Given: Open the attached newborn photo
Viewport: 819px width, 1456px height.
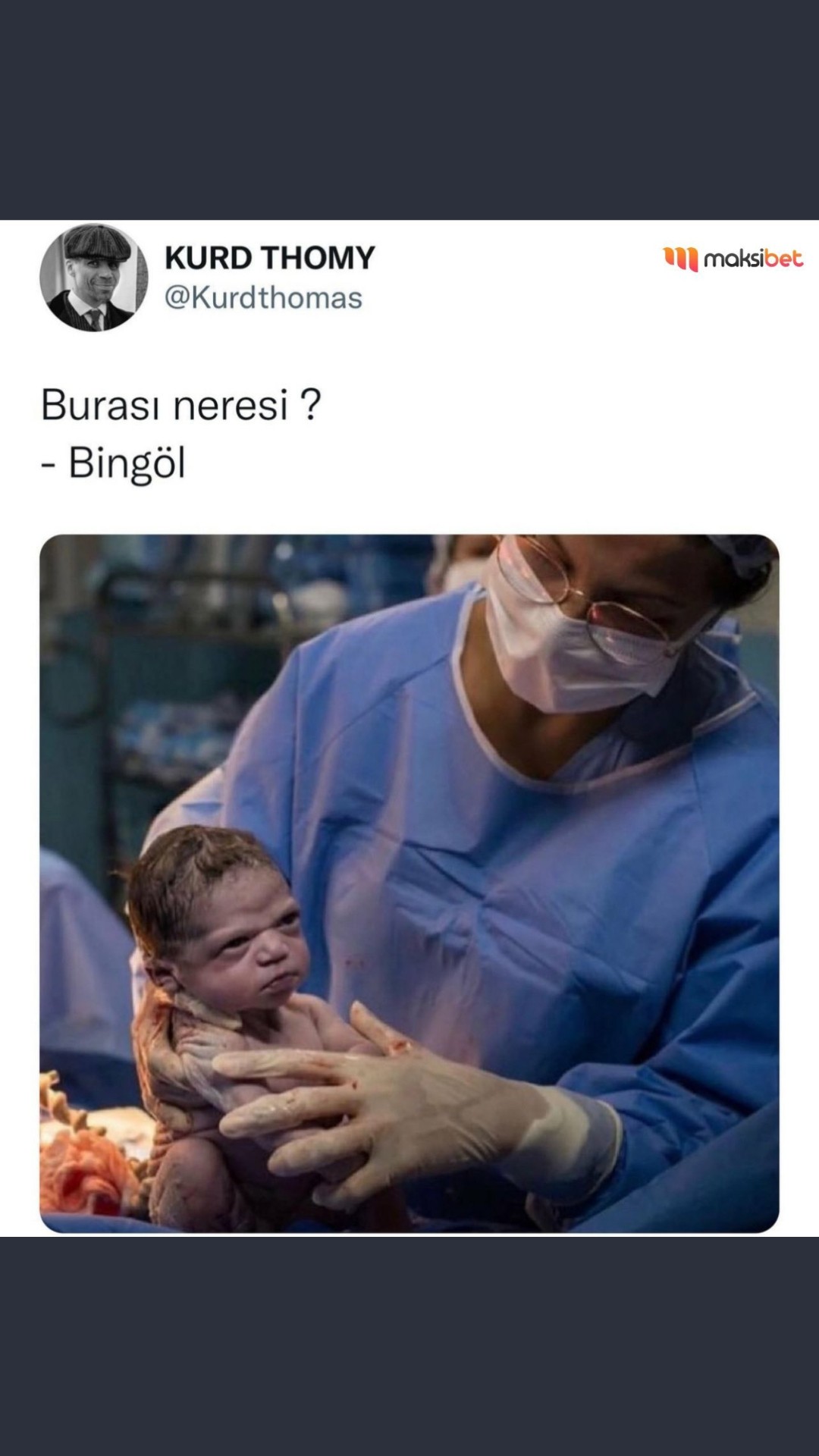Looking at the screenshot, I should (x=409, y=883).
